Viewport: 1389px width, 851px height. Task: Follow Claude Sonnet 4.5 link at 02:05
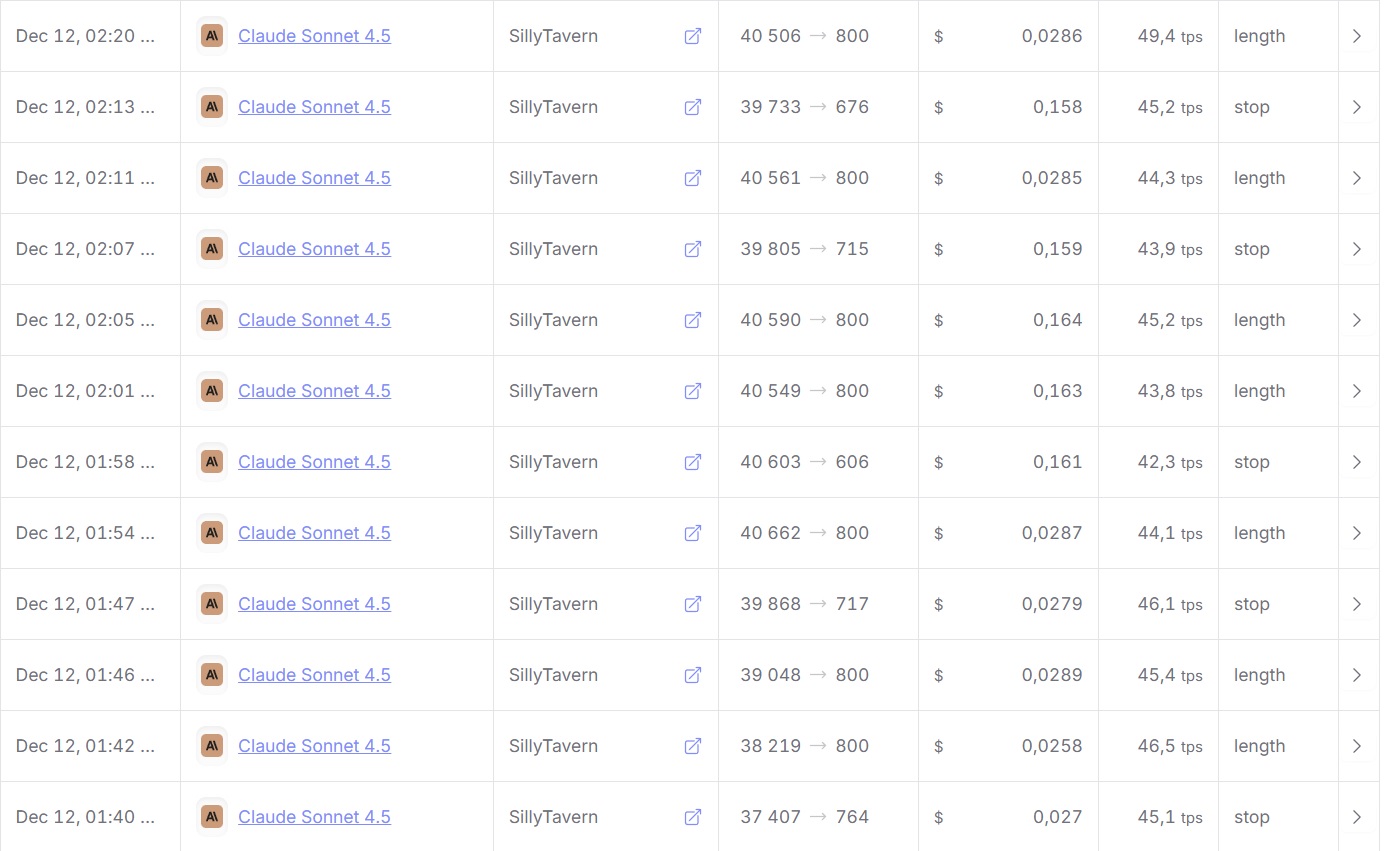pyautogui.click(x=314, y=320)
